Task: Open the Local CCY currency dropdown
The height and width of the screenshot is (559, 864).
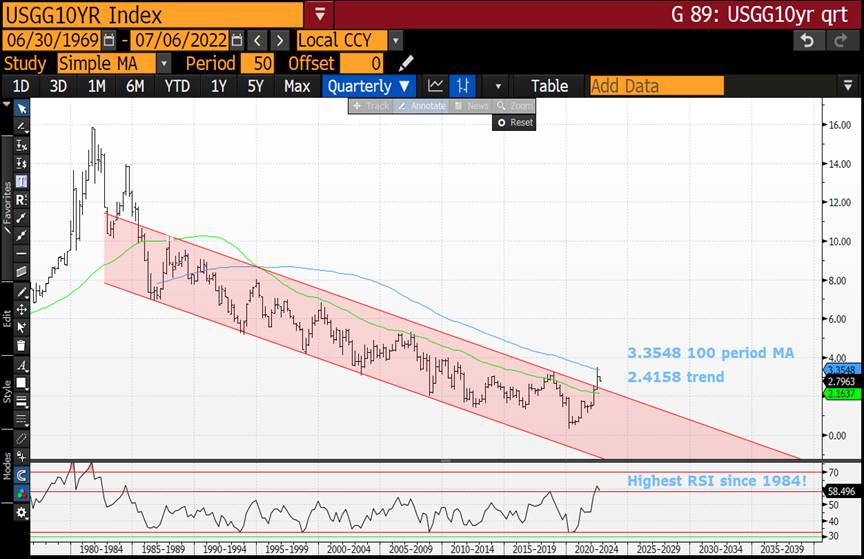Action: [x=395, y=40]
